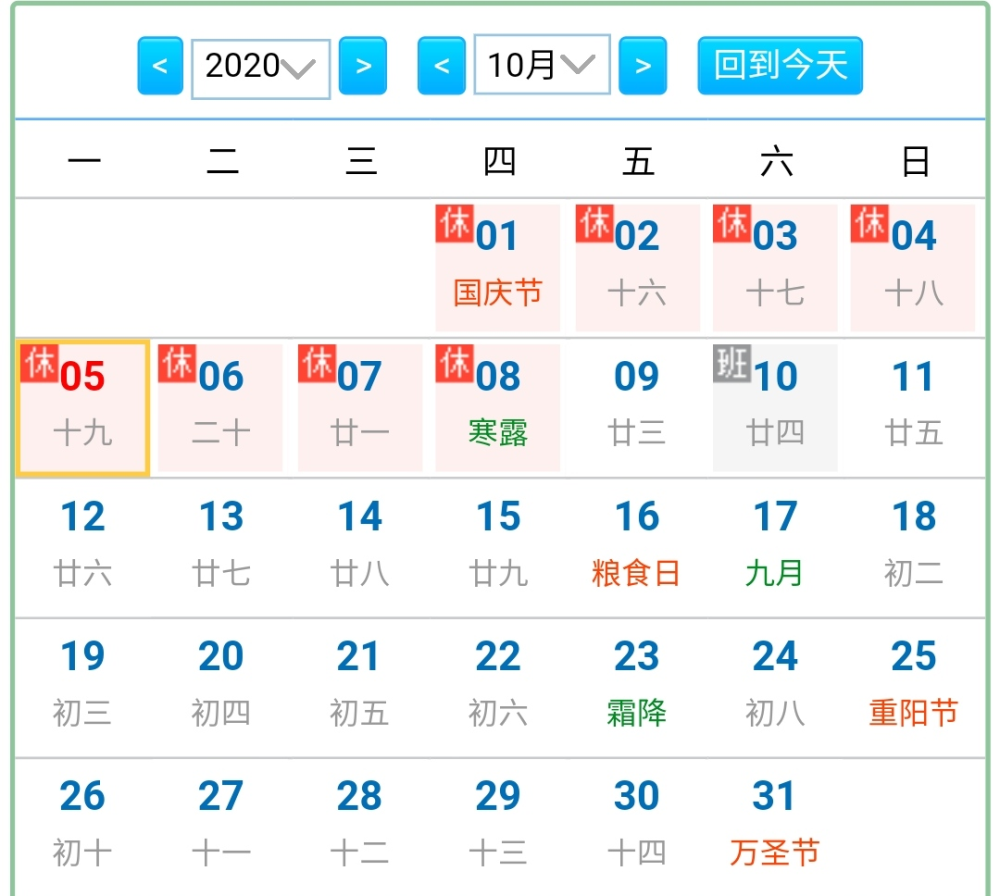Pick date 23 霜降
Image resolution: width=1000 pixels, height=896 pixels.
pyautogui.click(x=636, y=686)
